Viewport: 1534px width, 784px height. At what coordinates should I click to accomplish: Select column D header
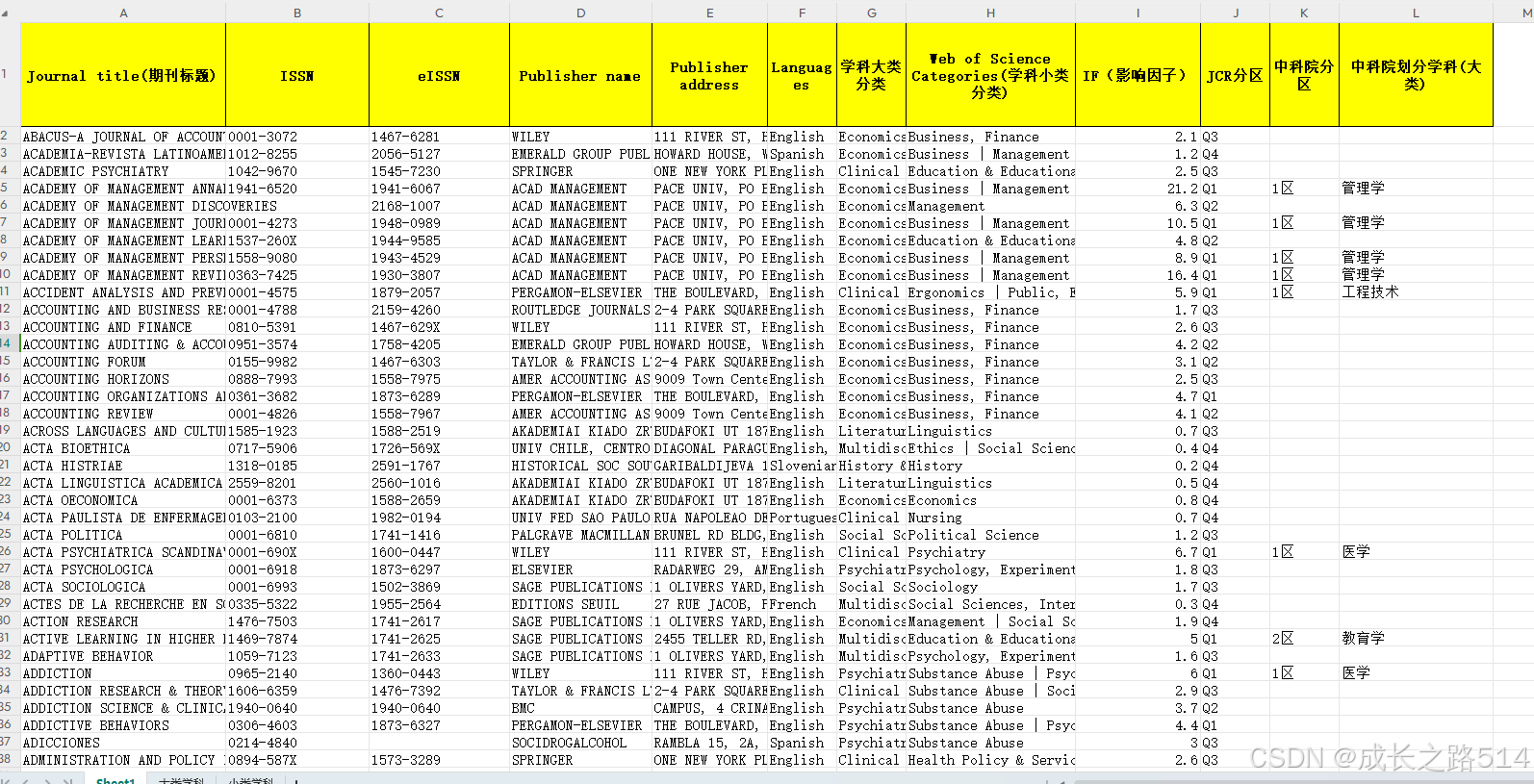581,13
